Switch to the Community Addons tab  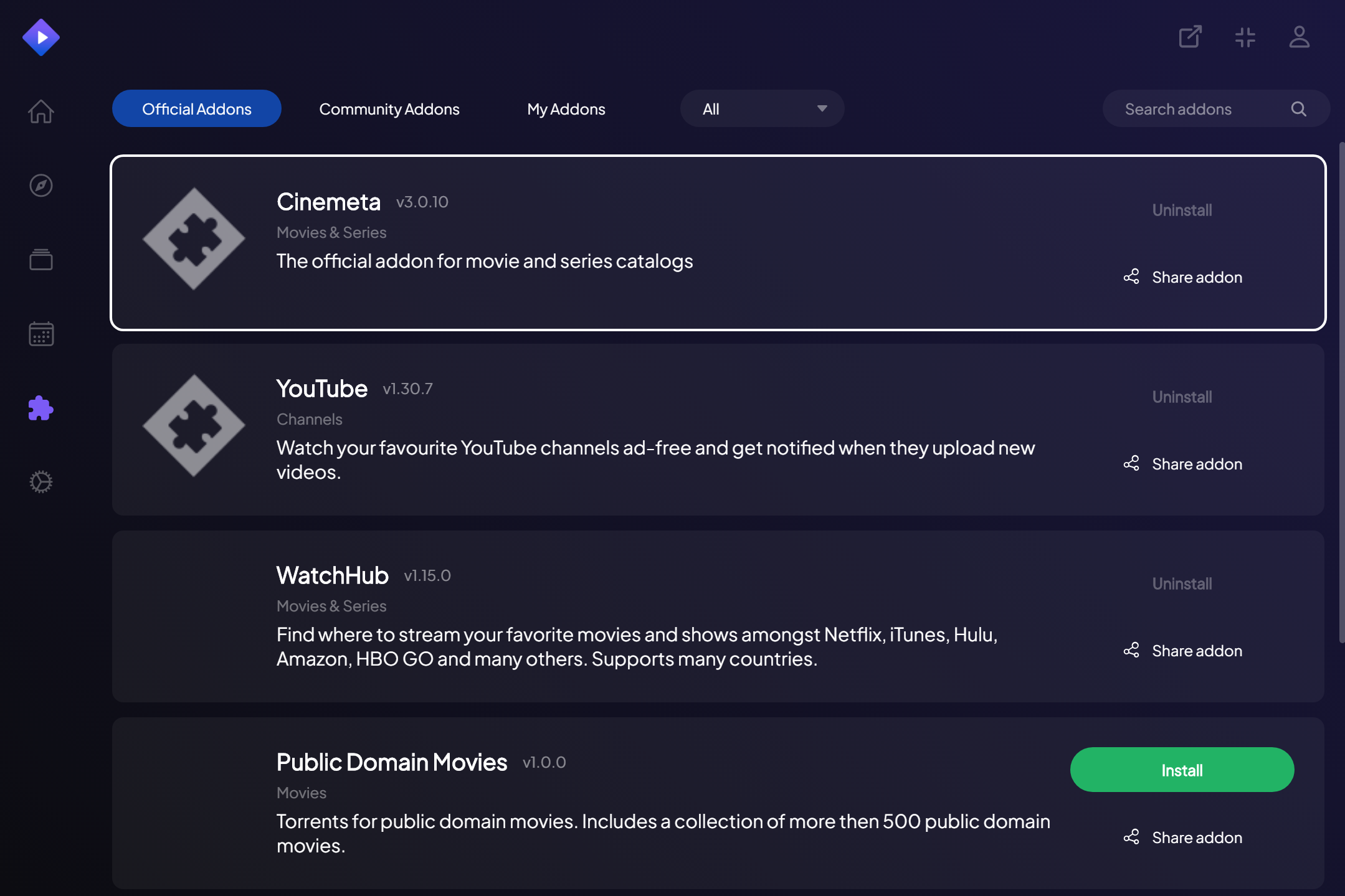[x=389, y=109]
